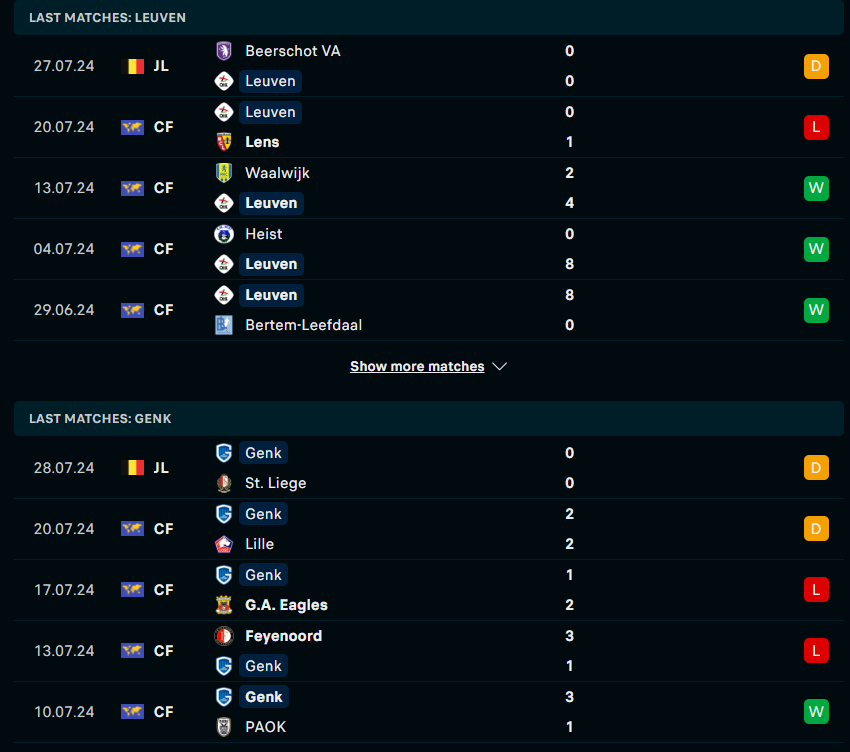Click W result badge for PAOK match
This screenshot has width=850, height=752.
coord(816,712)
